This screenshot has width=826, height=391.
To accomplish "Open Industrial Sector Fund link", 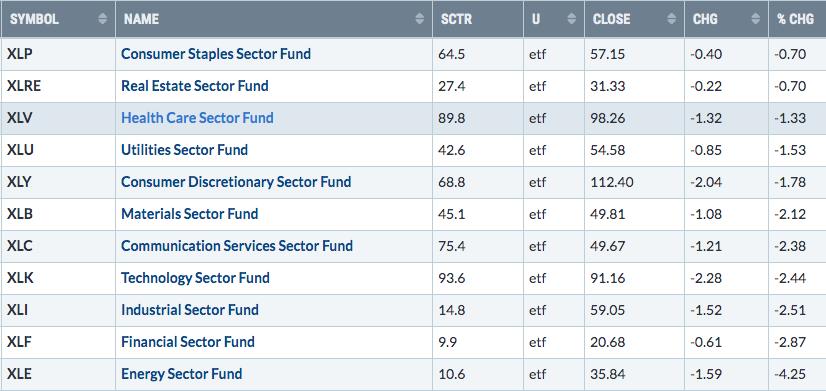I will (x=190, y=310).
